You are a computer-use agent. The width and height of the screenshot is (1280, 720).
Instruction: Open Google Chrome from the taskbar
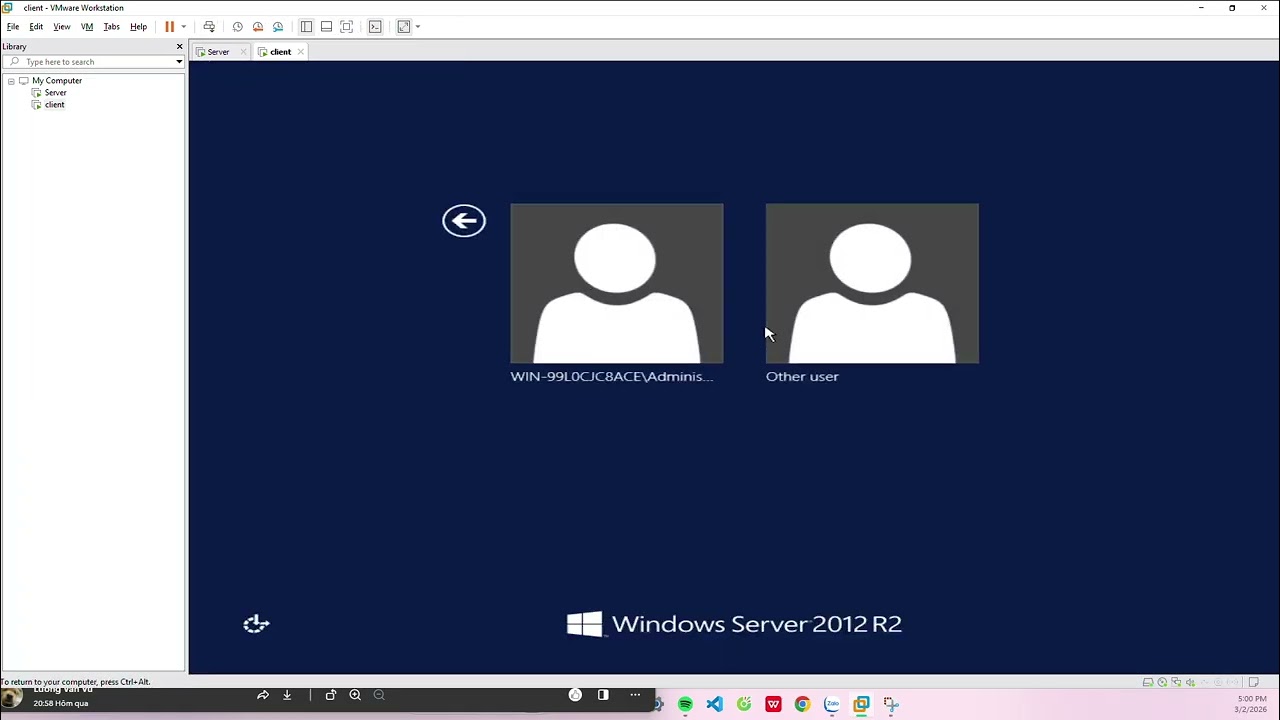click(802, 705)
